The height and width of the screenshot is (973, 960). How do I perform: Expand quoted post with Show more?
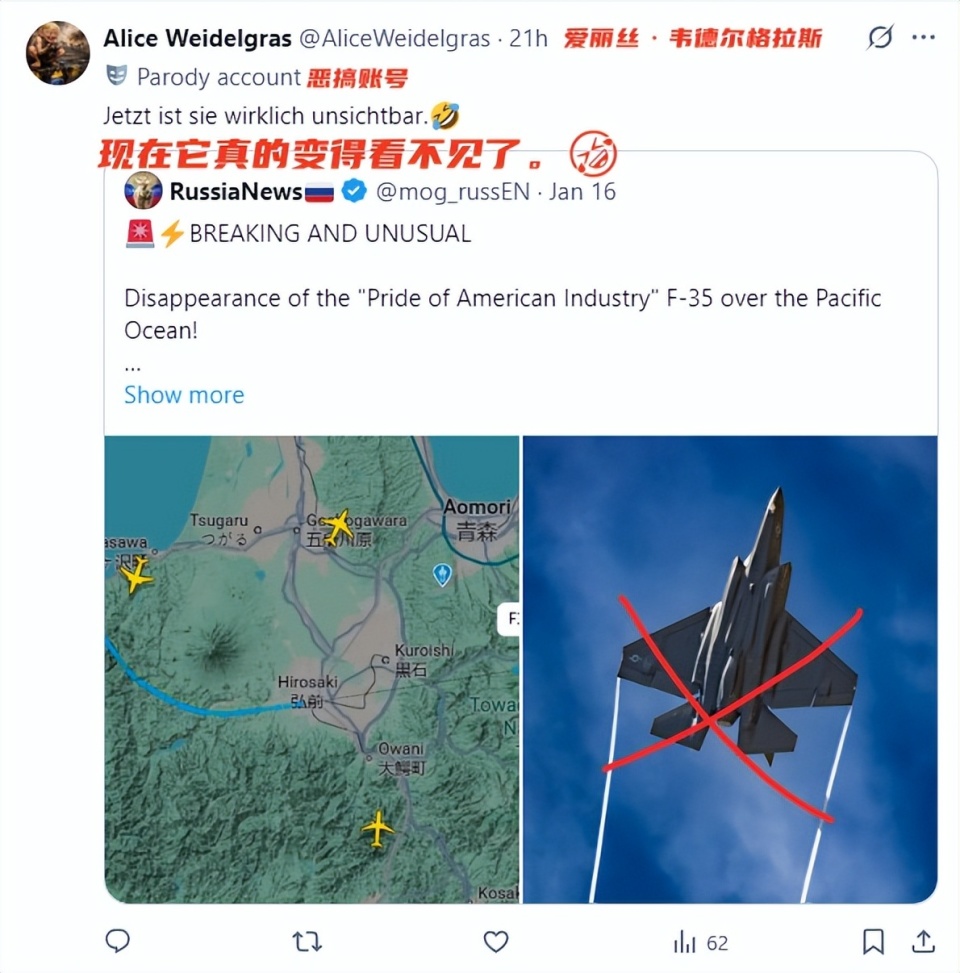[184, 395]
